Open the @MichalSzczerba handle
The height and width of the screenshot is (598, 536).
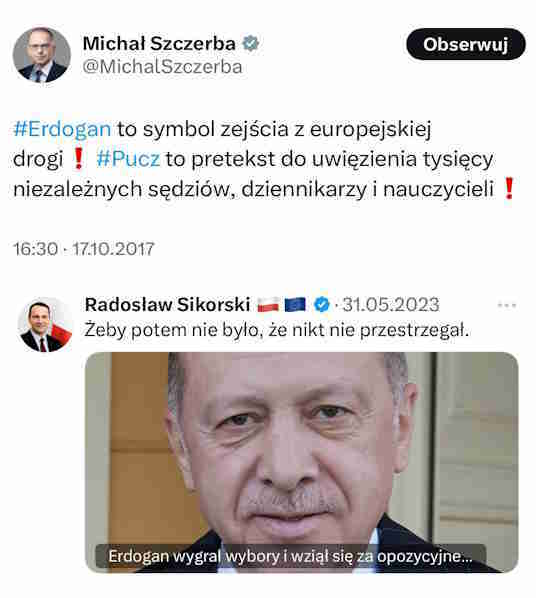[163, 67]
